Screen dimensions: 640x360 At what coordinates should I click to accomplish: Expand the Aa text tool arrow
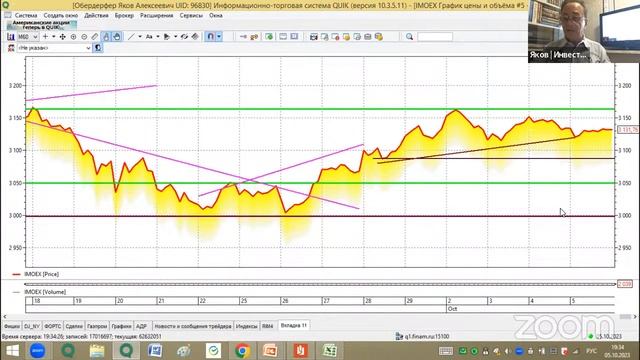click(158, 37)
